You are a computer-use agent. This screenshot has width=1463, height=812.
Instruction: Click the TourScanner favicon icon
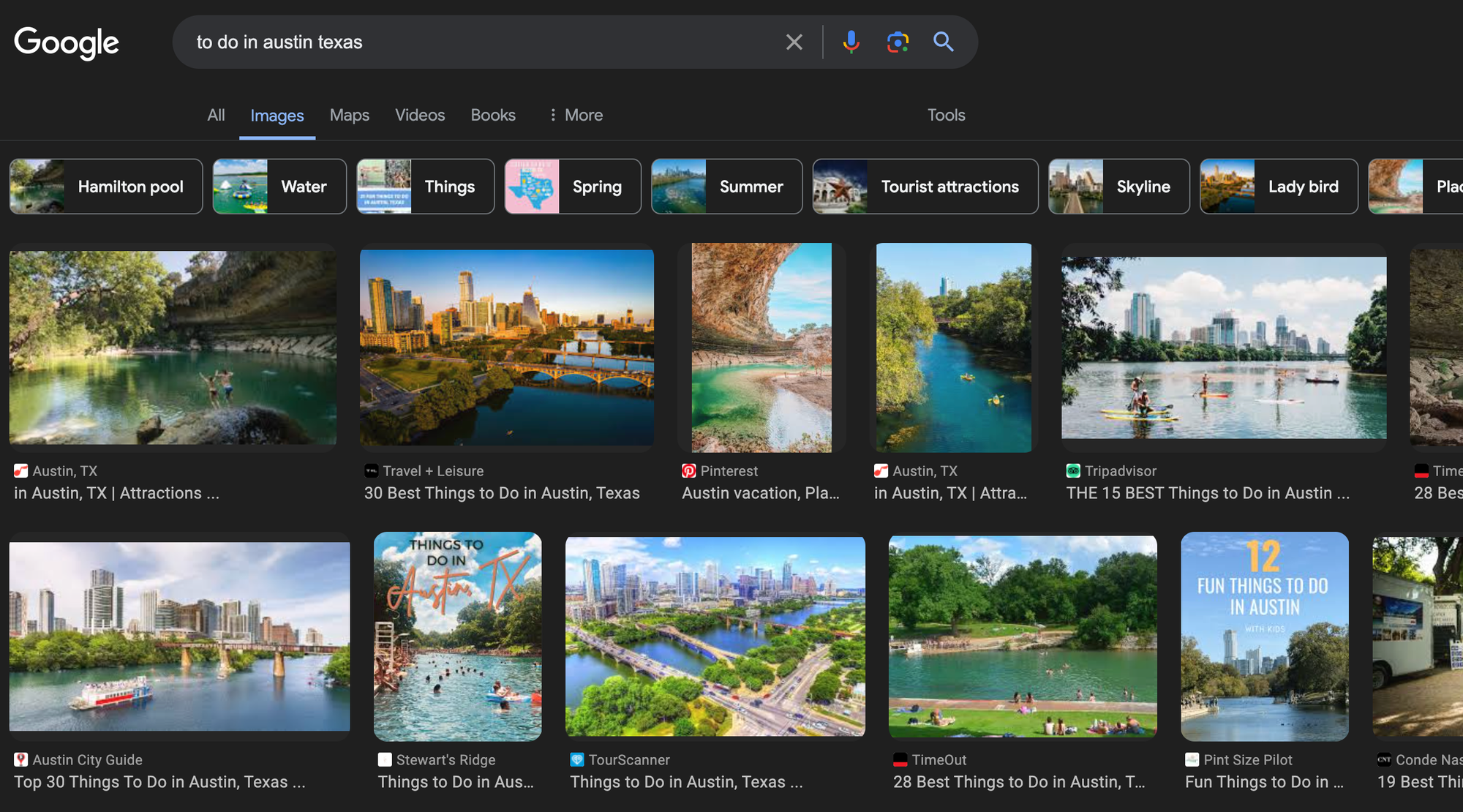(x=577, y=760)
